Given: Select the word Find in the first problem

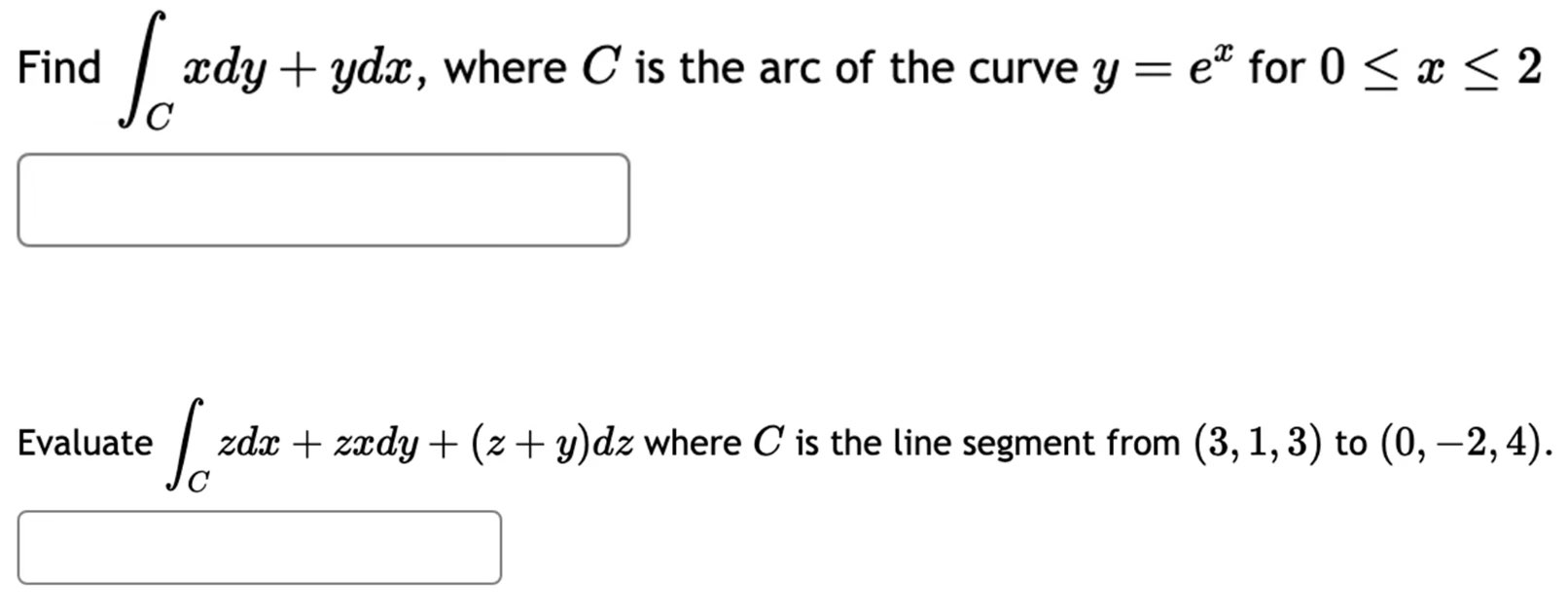Looking at the screenshot, I should click(58, 68).
